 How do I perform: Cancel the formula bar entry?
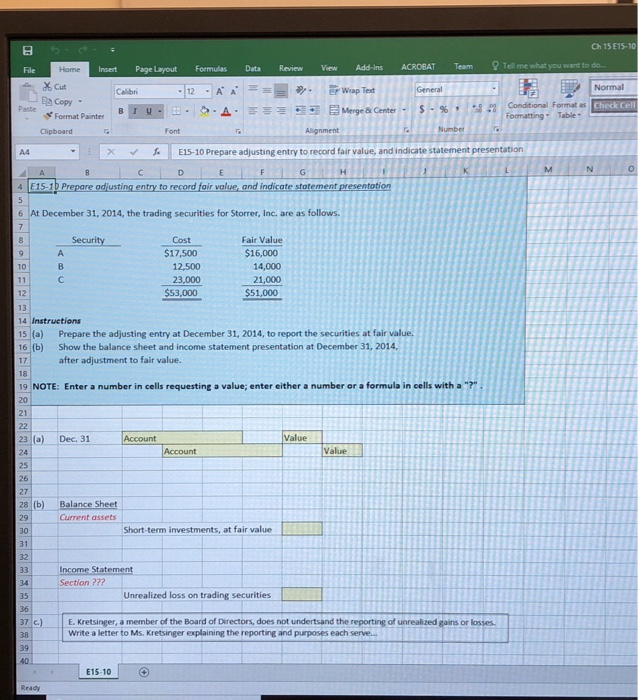click(x=111, y=152)
